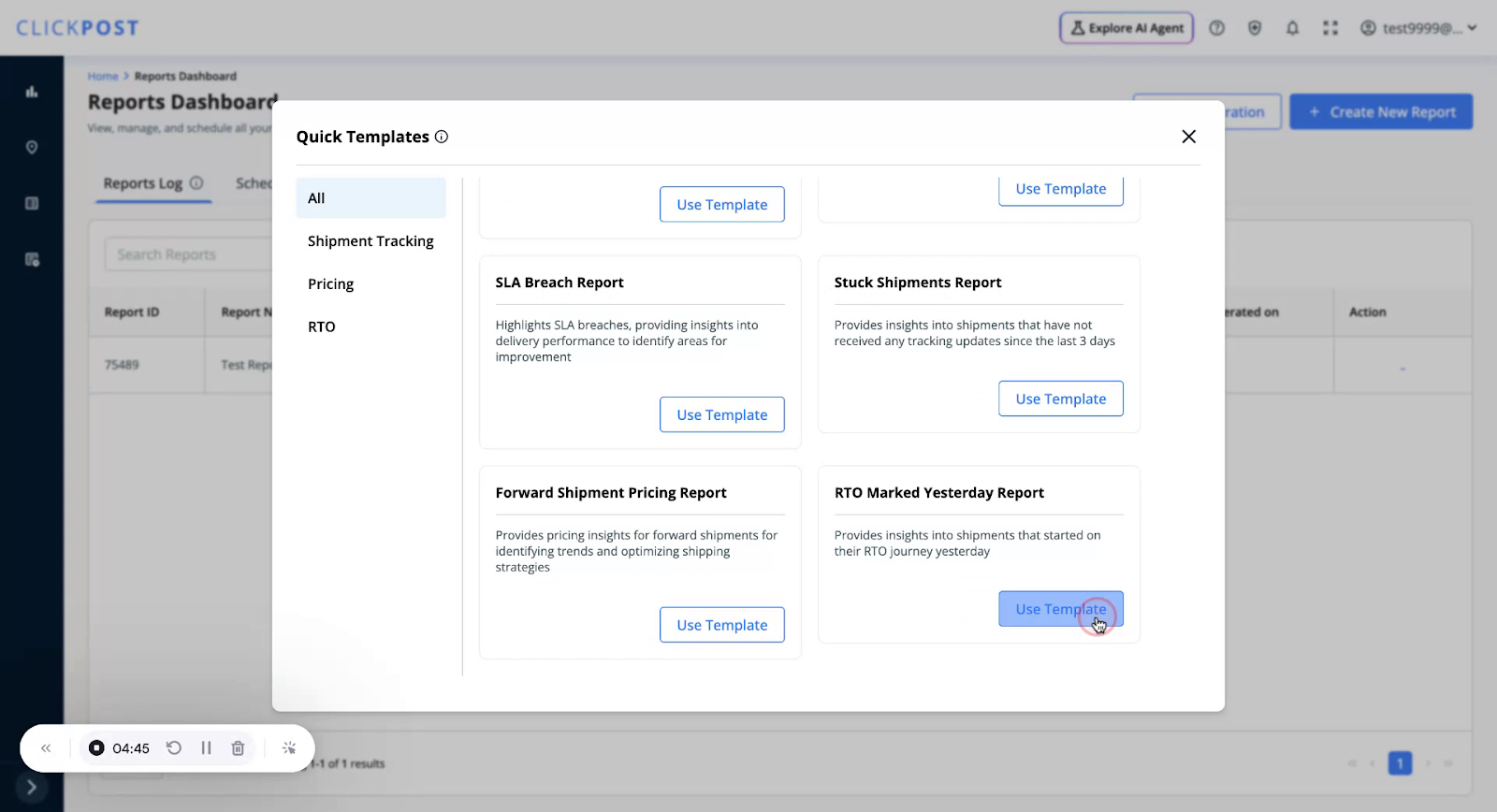Screen dimensions: 1497x812
Task: Collapse the recorder toolbar with double chevron
Action: (46, 748)
